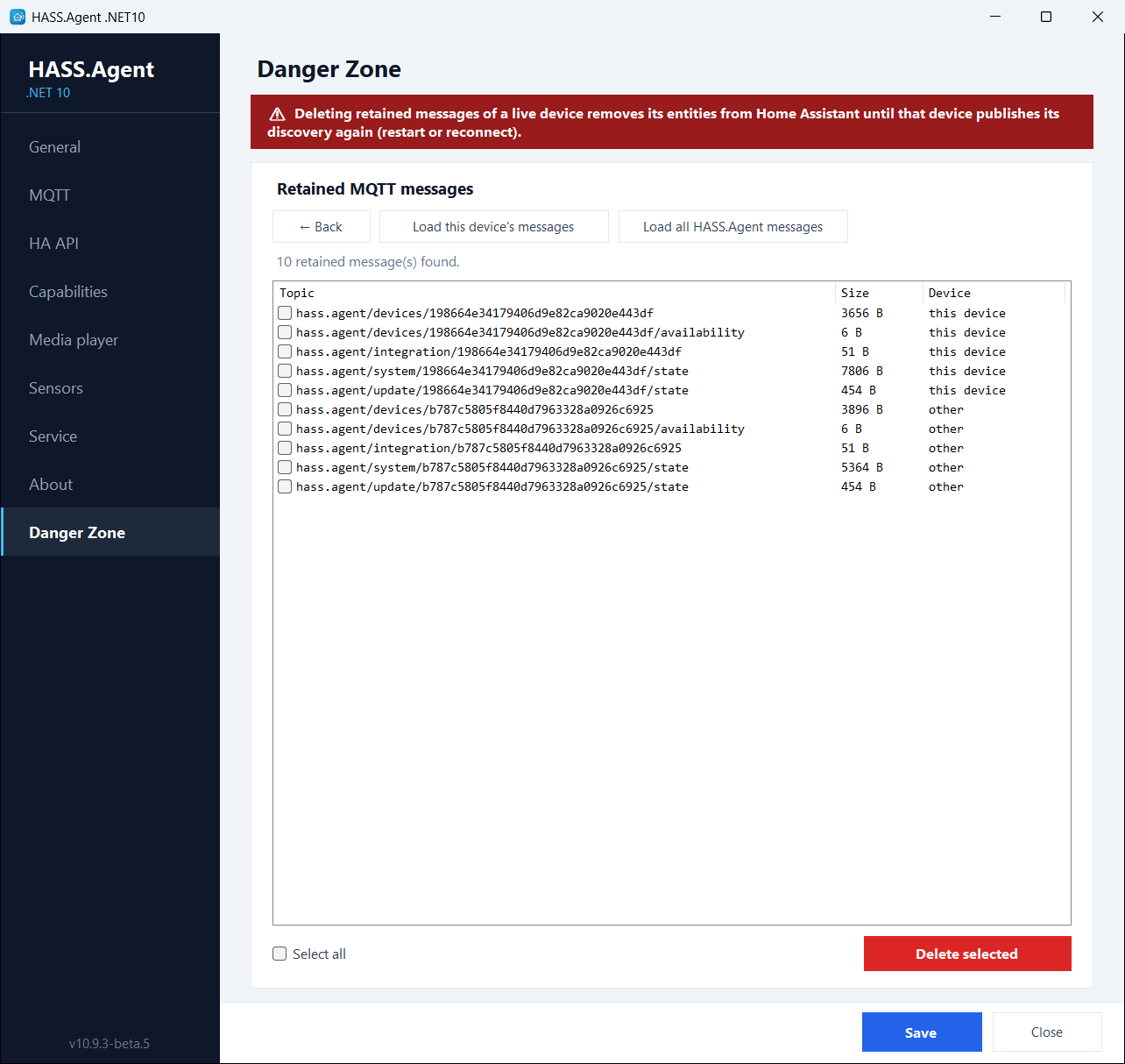Screen dimensions: 1125x1064
Task: Check hass.agent/system/b787c58.../state row checkbox
Action: [285, 467]
